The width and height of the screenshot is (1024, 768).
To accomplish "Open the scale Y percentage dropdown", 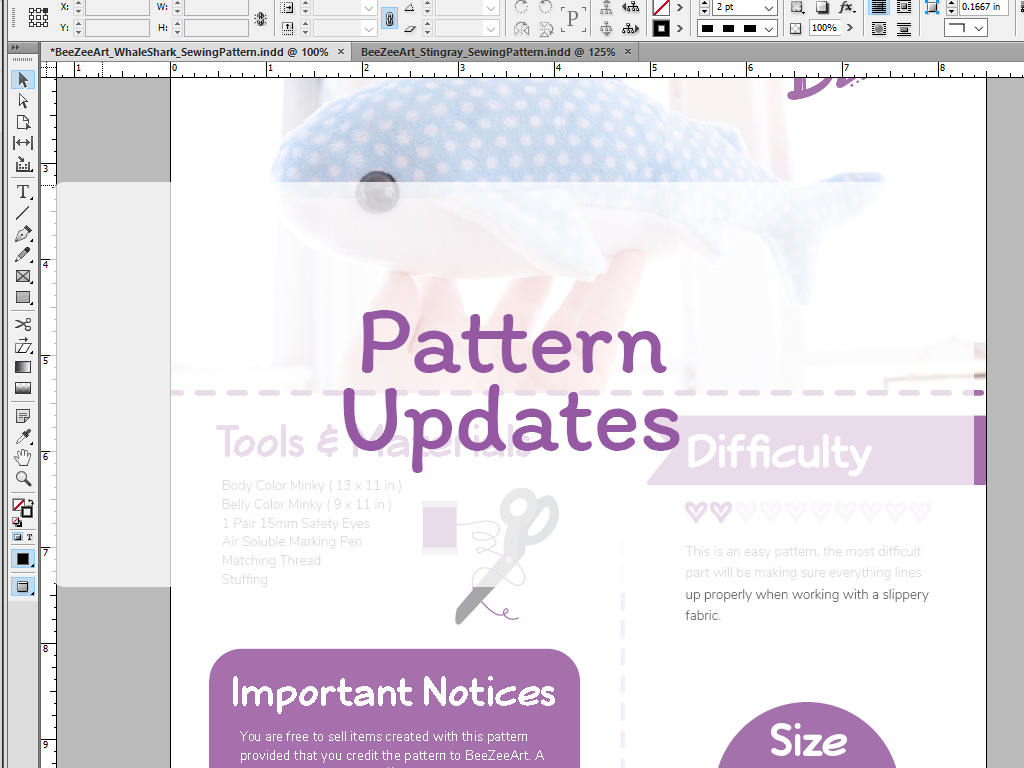I will coord(369,29).
